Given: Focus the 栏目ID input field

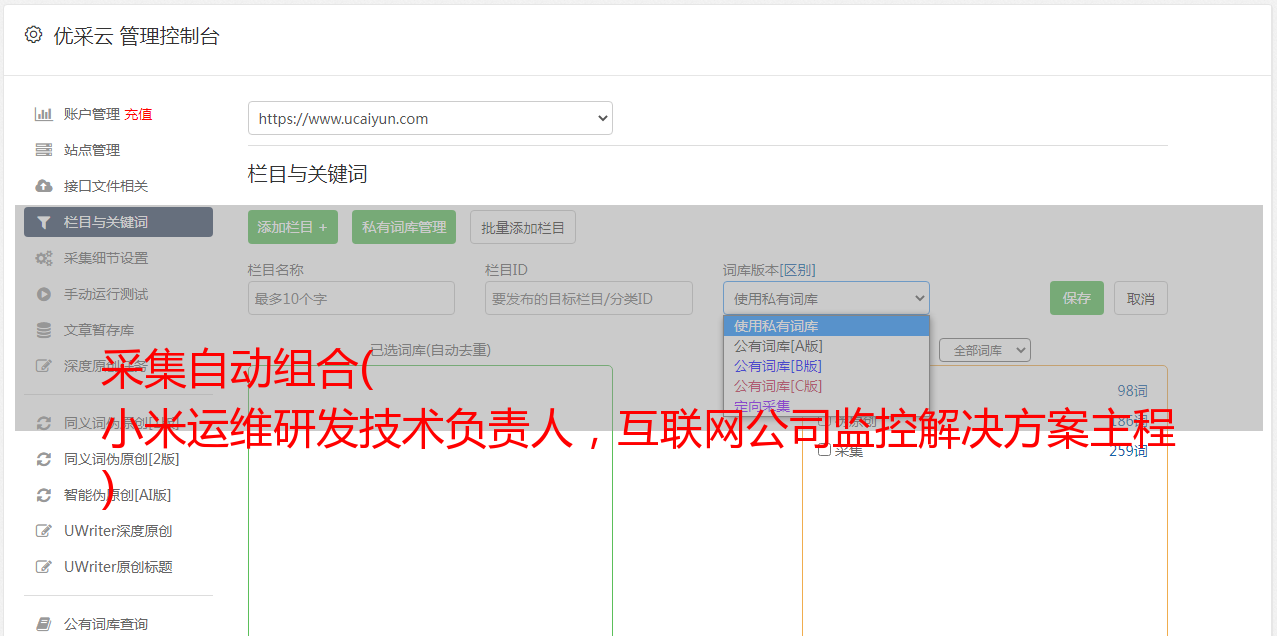Looking at the screenshot, I should 589,298.
